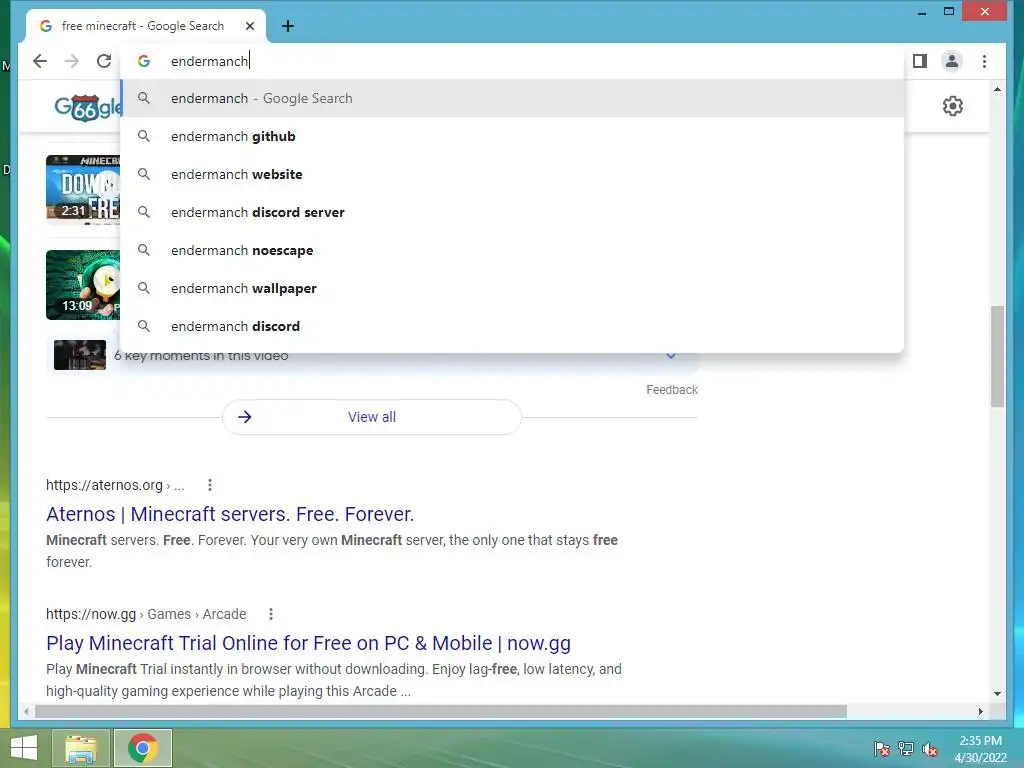1024x768 pixels.
Task: Click the address bar containing 'endermanch'
Action: point(512,61)
